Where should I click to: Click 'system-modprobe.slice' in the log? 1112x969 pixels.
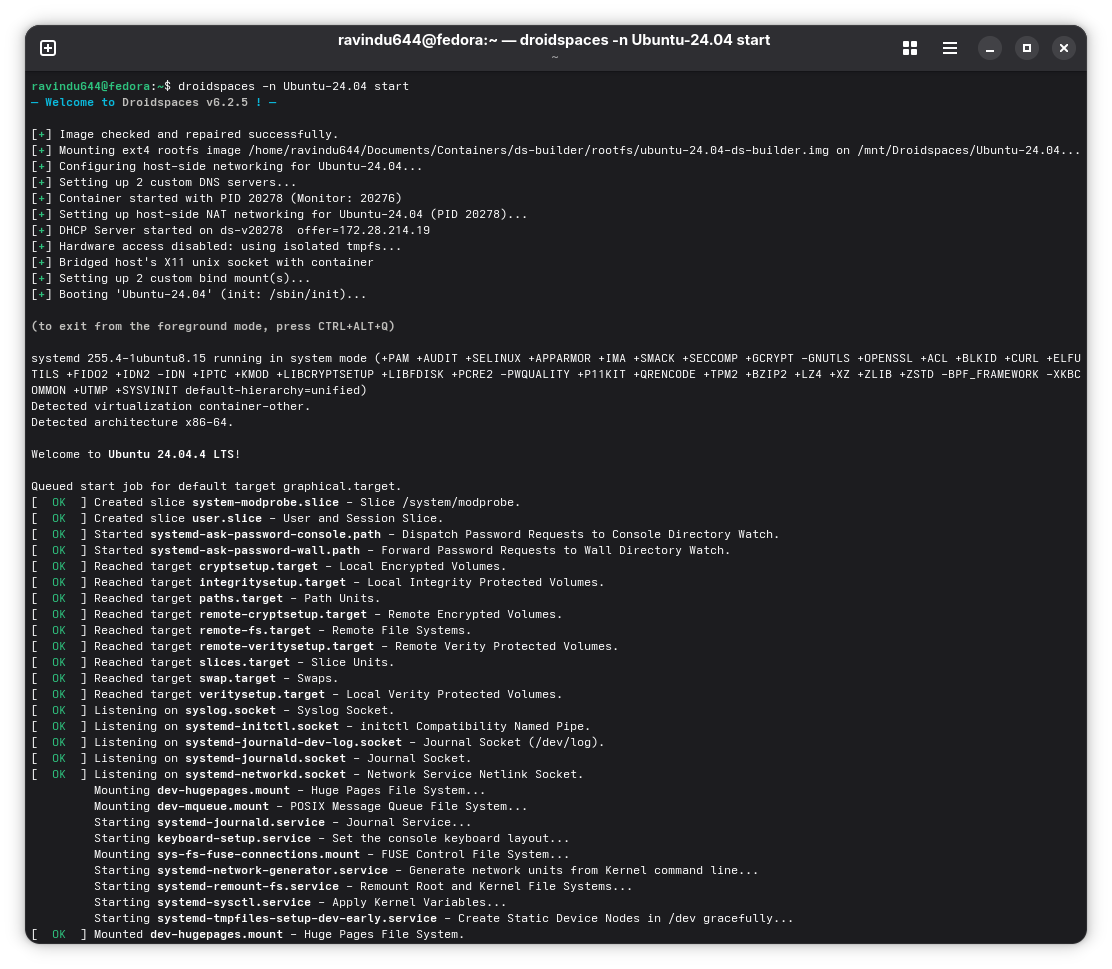click(x=265, y=503)
